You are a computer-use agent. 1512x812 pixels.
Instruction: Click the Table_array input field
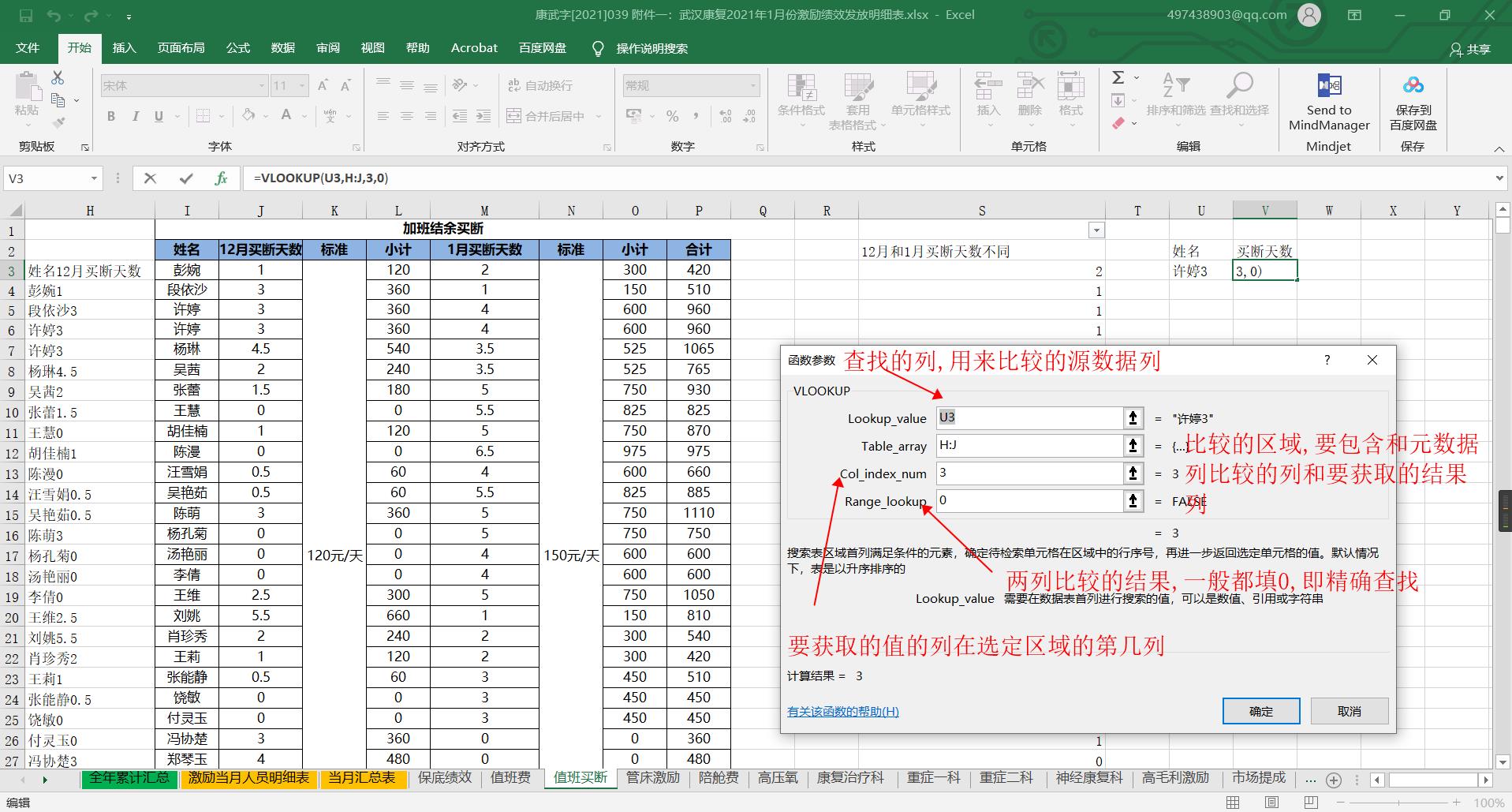pyautogui.click(x=1029, y=446)
